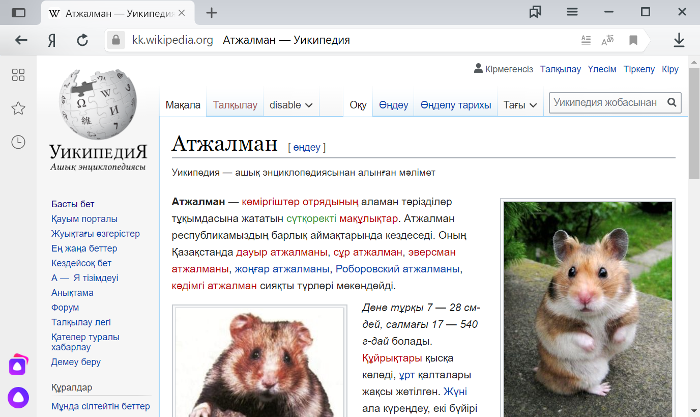Open downloads with the download arrow icon

tap(679, 40)
